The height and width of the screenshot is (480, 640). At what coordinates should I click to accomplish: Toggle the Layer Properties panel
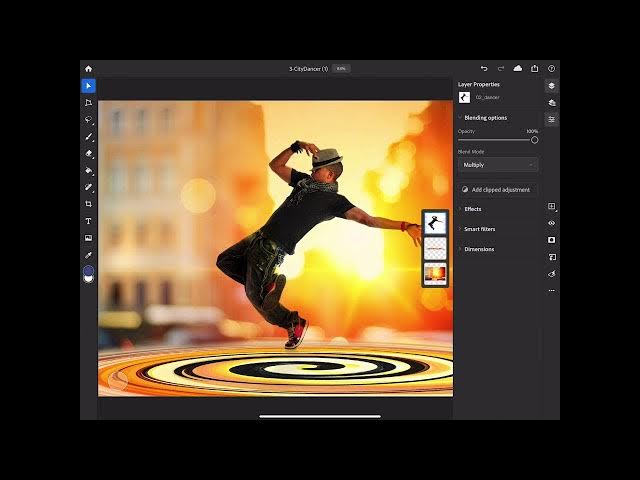click(551, 119)
